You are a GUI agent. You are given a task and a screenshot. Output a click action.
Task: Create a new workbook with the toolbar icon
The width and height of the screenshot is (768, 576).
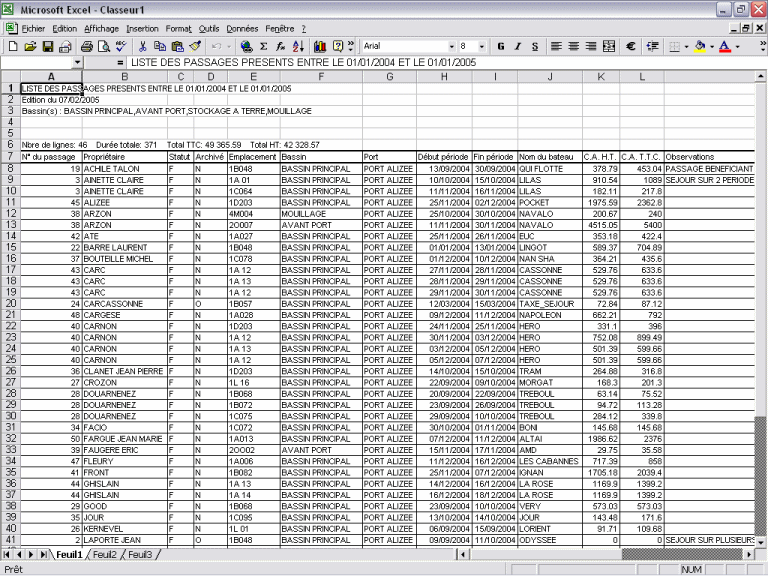pyautogui.click(x=13, y=47)
